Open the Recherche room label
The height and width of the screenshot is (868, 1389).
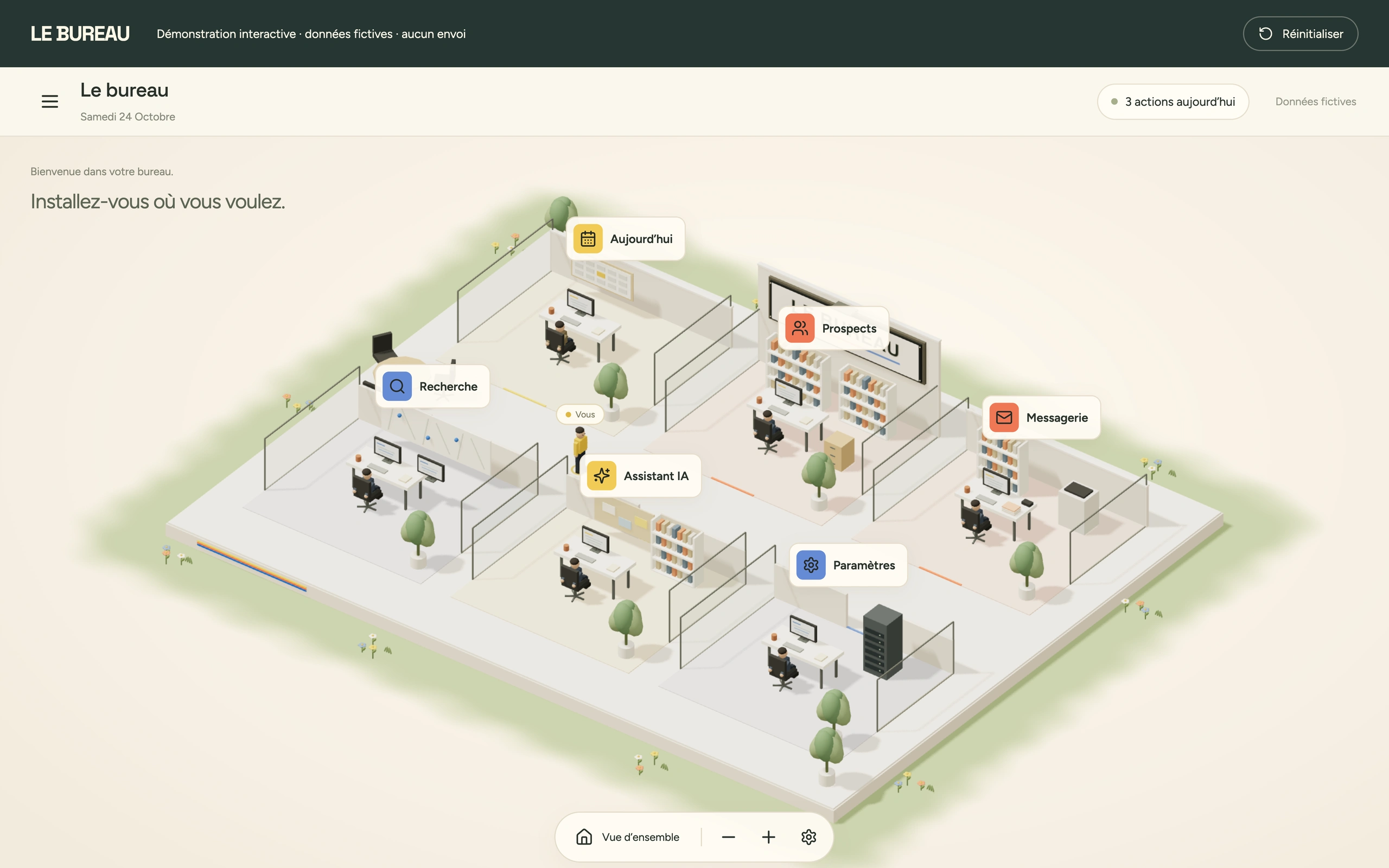432,386
